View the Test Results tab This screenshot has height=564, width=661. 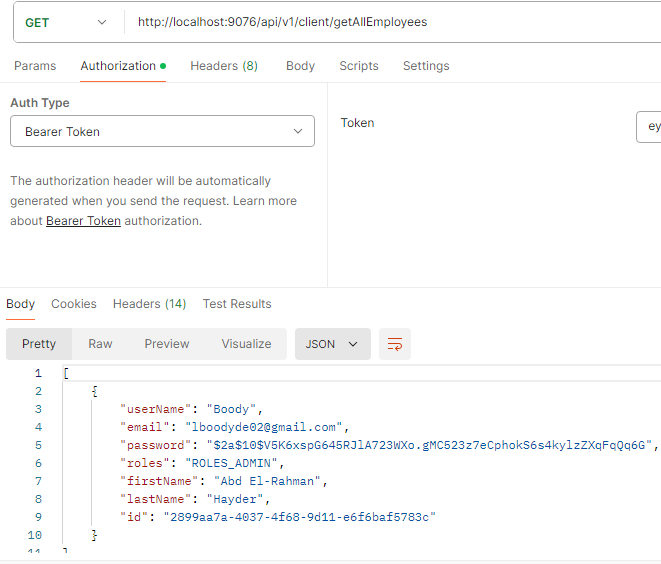tap(237, 304)
